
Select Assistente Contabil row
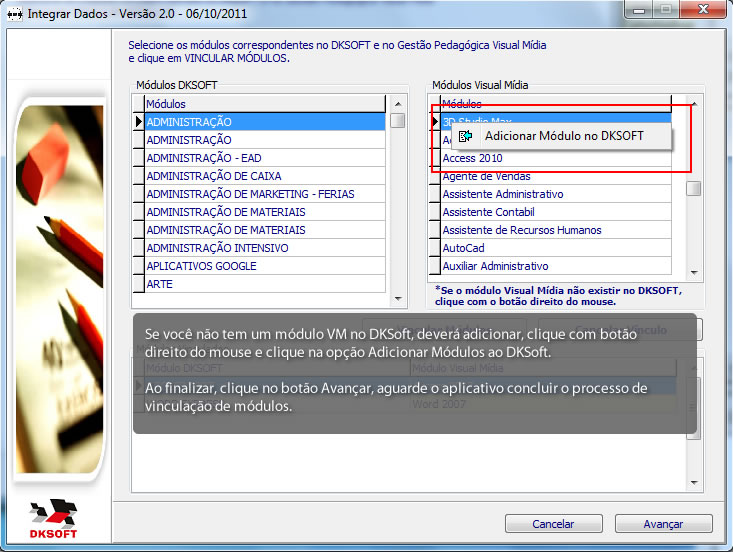[556, 212]
